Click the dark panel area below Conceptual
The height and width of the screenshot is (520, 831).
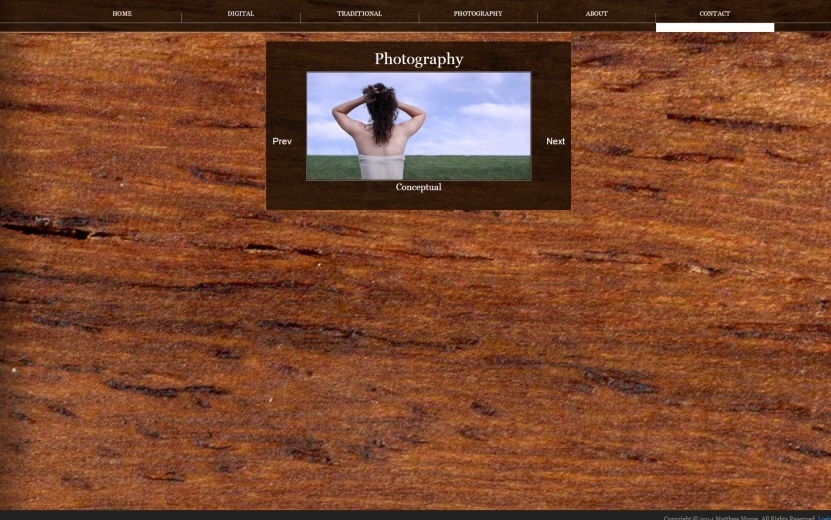tap(418, 201)
